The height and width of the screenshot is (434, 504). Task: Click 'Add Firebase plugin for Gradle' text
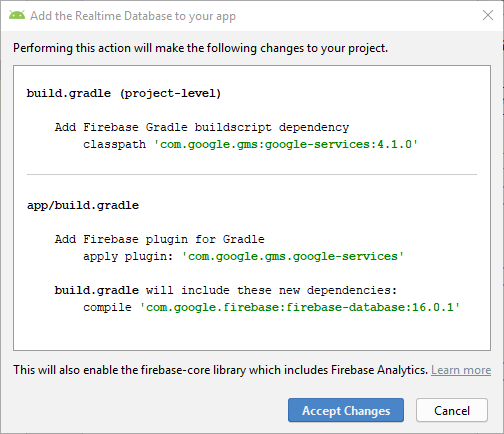pyautogui.click(x=159, y=239)
